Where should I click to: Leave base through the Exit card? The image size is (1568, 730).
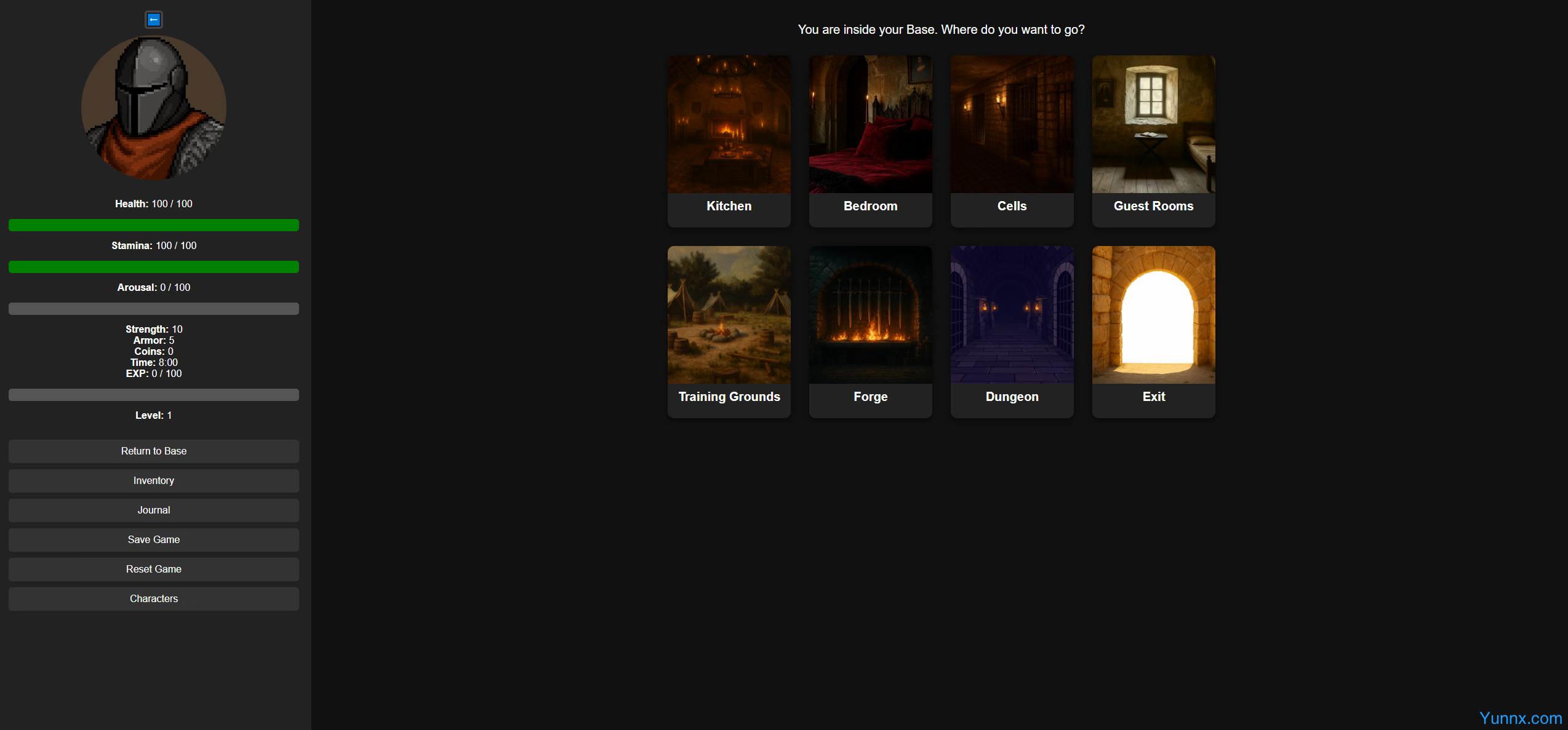point(1153,331)
